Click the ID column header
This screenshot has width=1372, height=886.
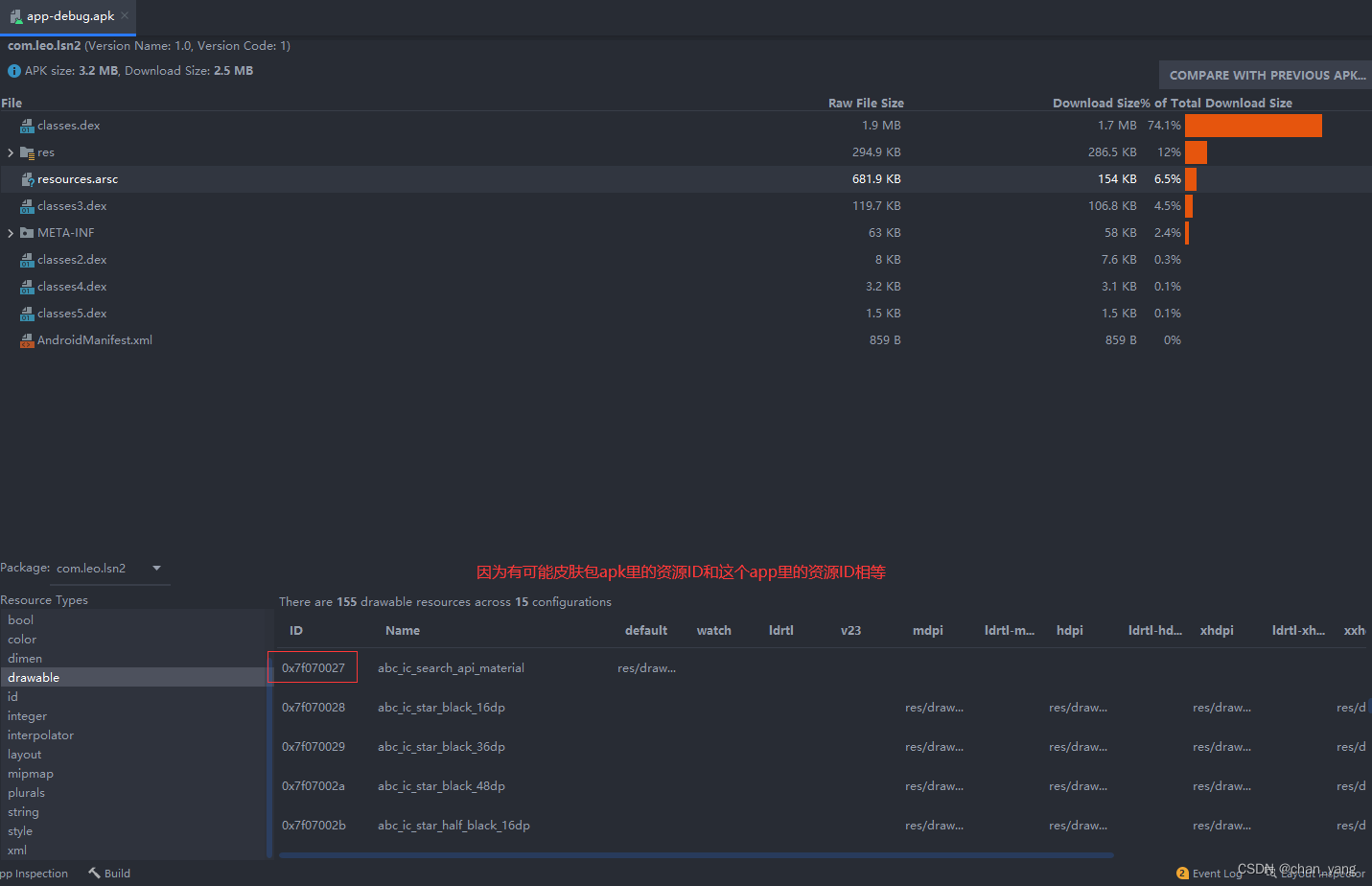(x=296, y=630)
